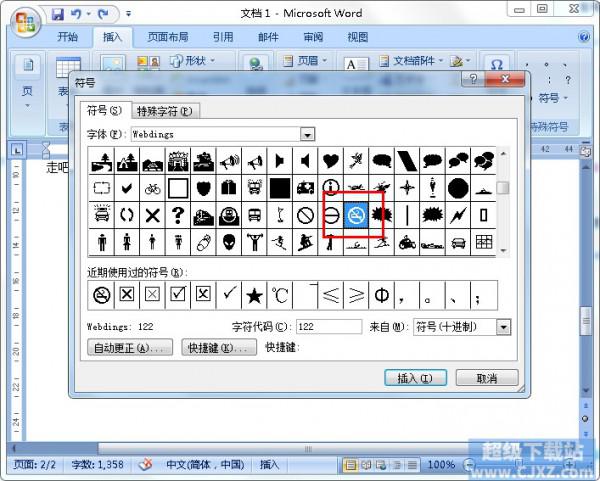
Task: Save document from quick access toolbar
Action: coord(57,14)
